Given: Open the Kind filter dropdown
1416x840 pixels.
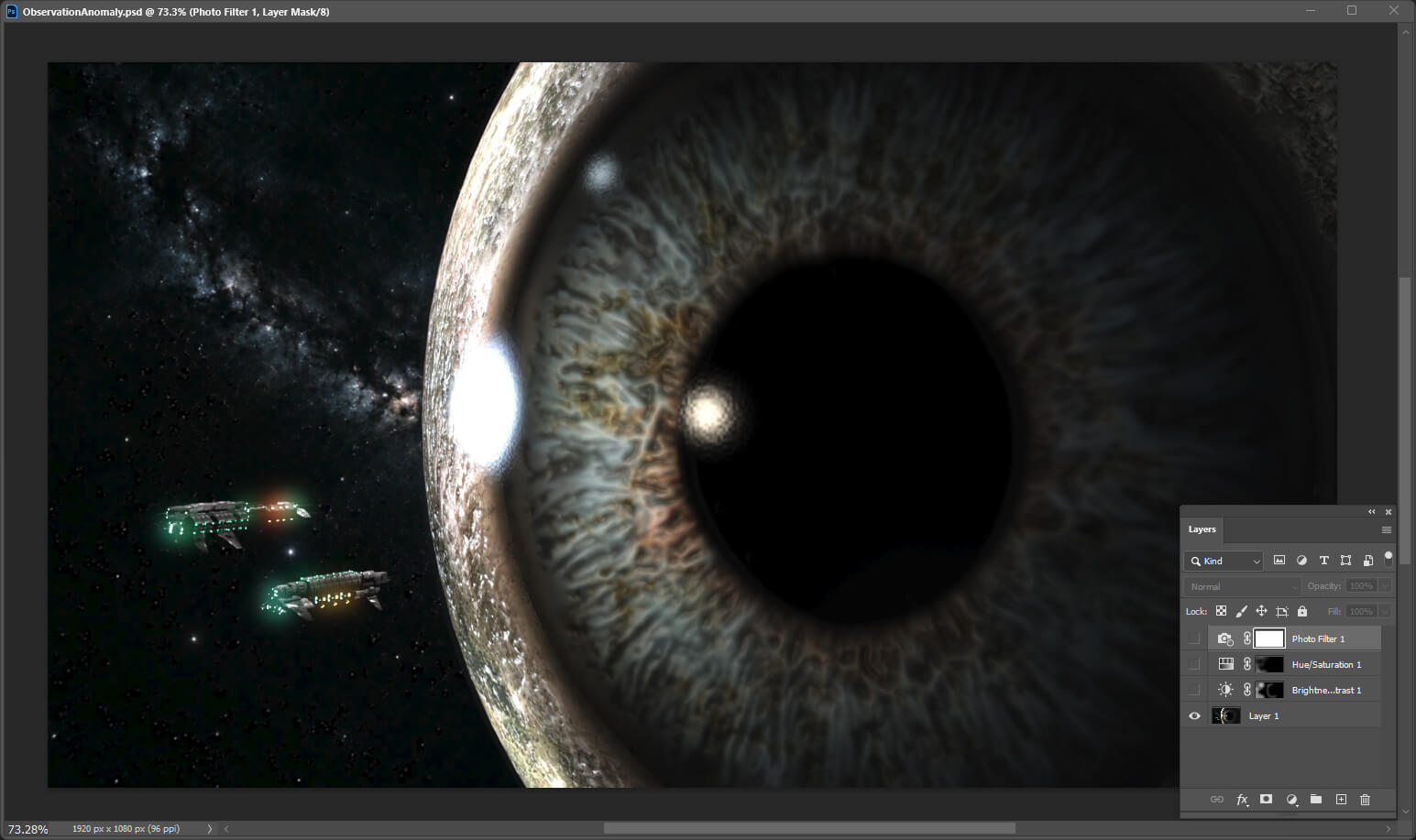Looking at the screenshot, I should [x=1224, y=561].
